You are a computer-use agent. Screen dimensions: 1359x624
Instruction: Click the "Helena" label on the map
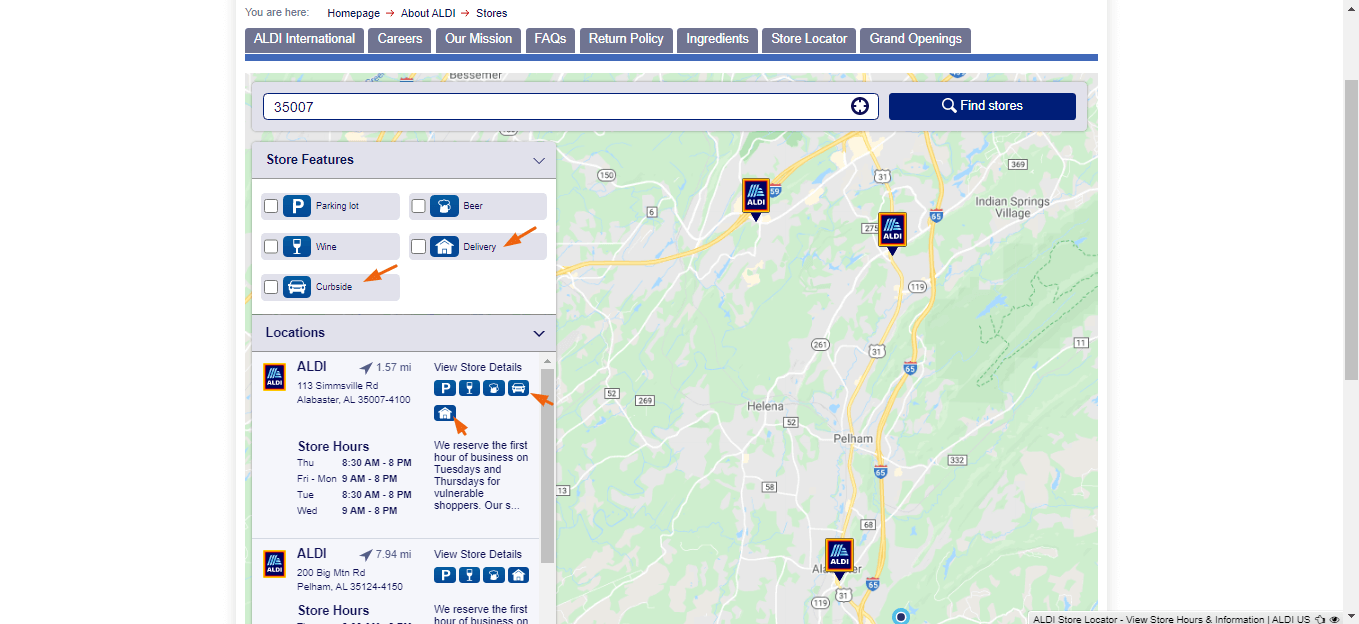767,407
